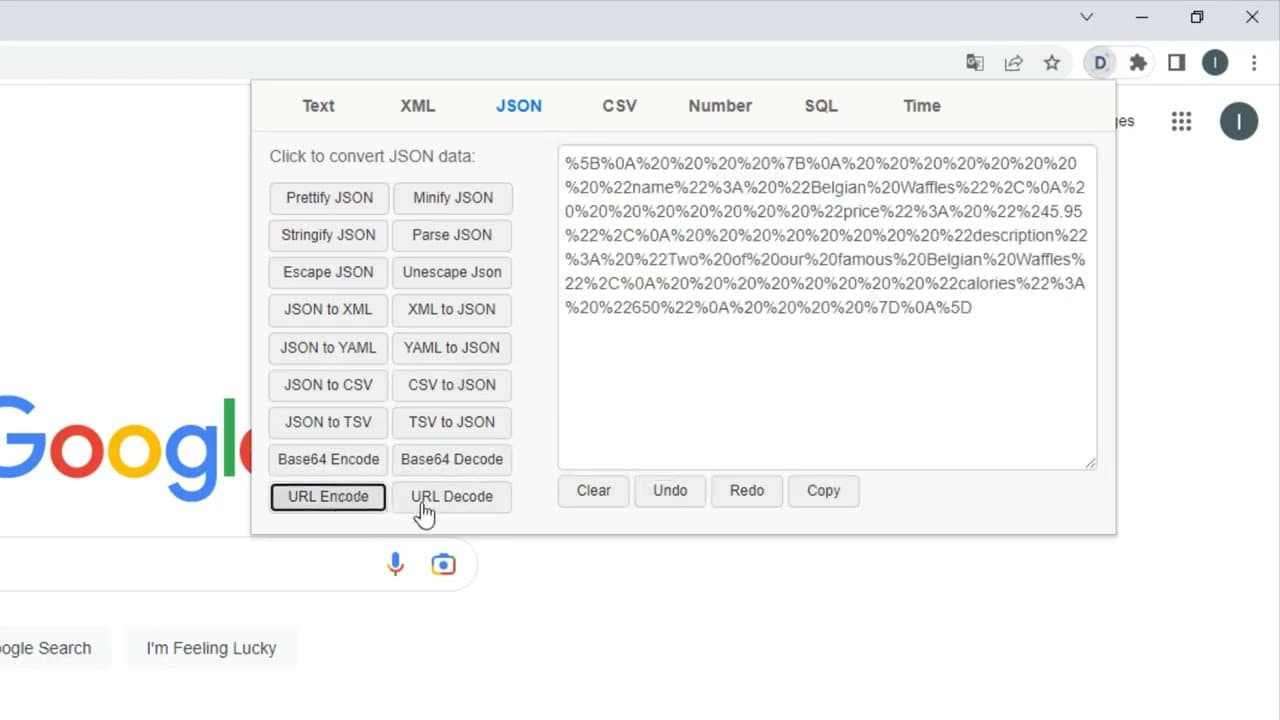Click the share page icon
1280x720 pixels.
pos(1013,63)
